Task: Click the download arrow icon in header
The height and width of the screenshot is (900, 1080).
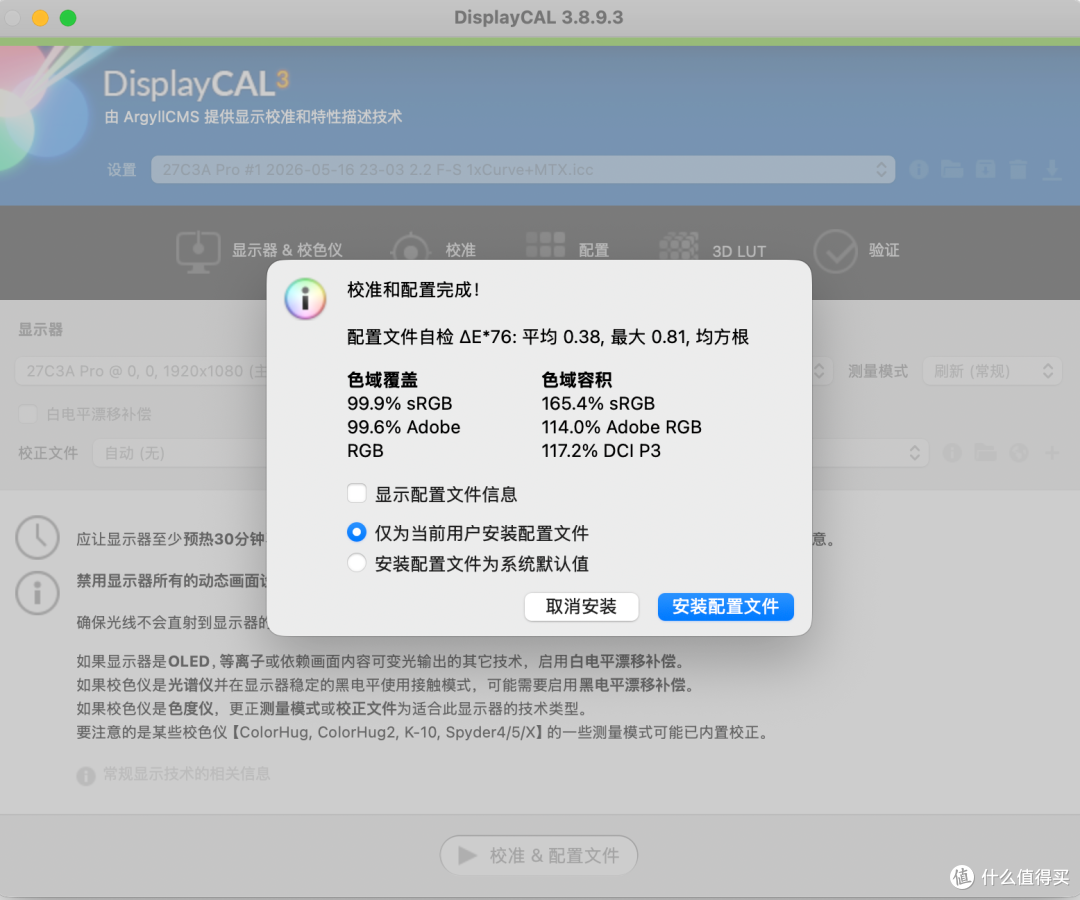Action: (1051, 169)
